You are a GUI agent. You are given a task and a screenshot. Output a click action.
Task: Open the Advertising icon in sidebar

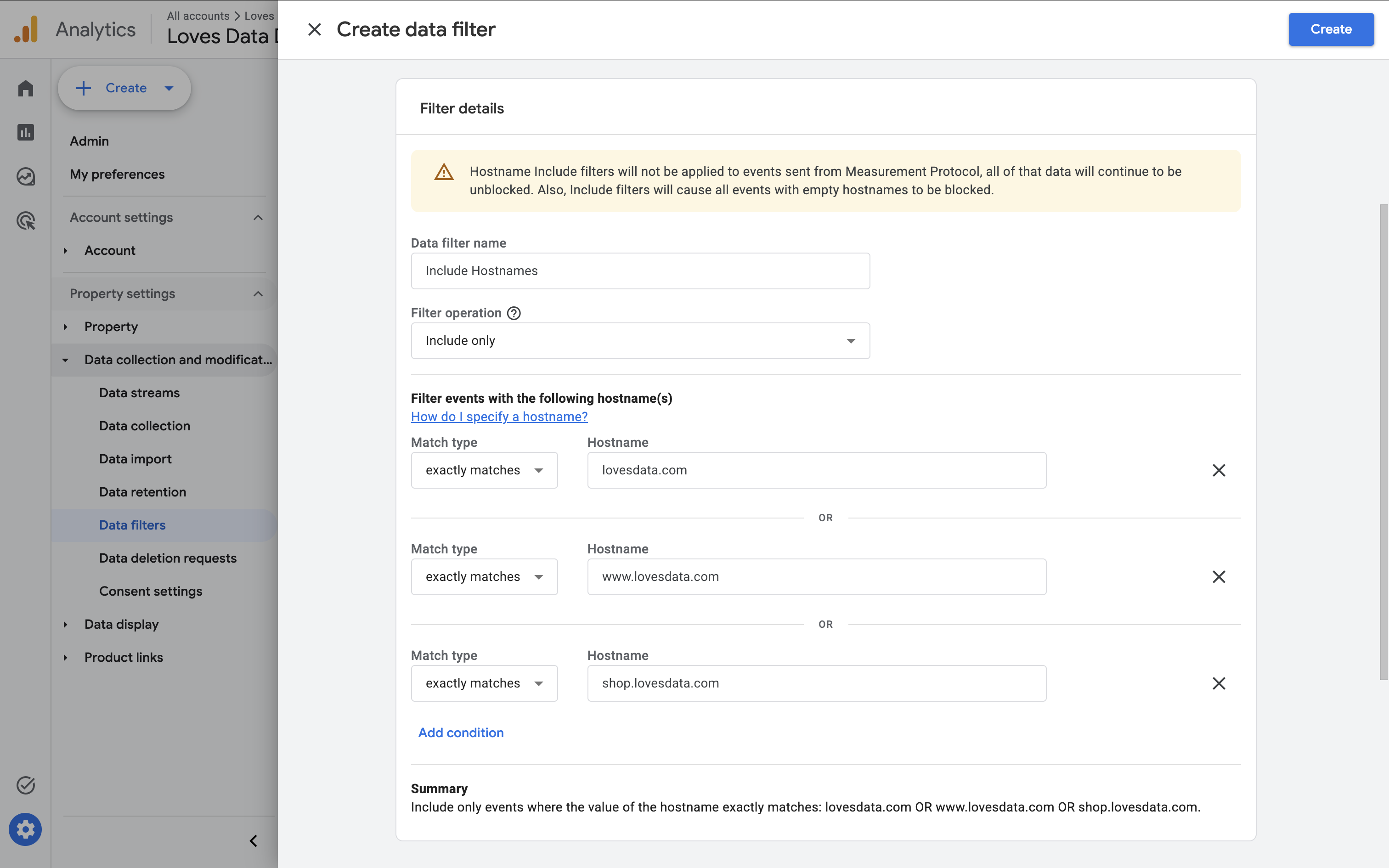pos(26,220)
